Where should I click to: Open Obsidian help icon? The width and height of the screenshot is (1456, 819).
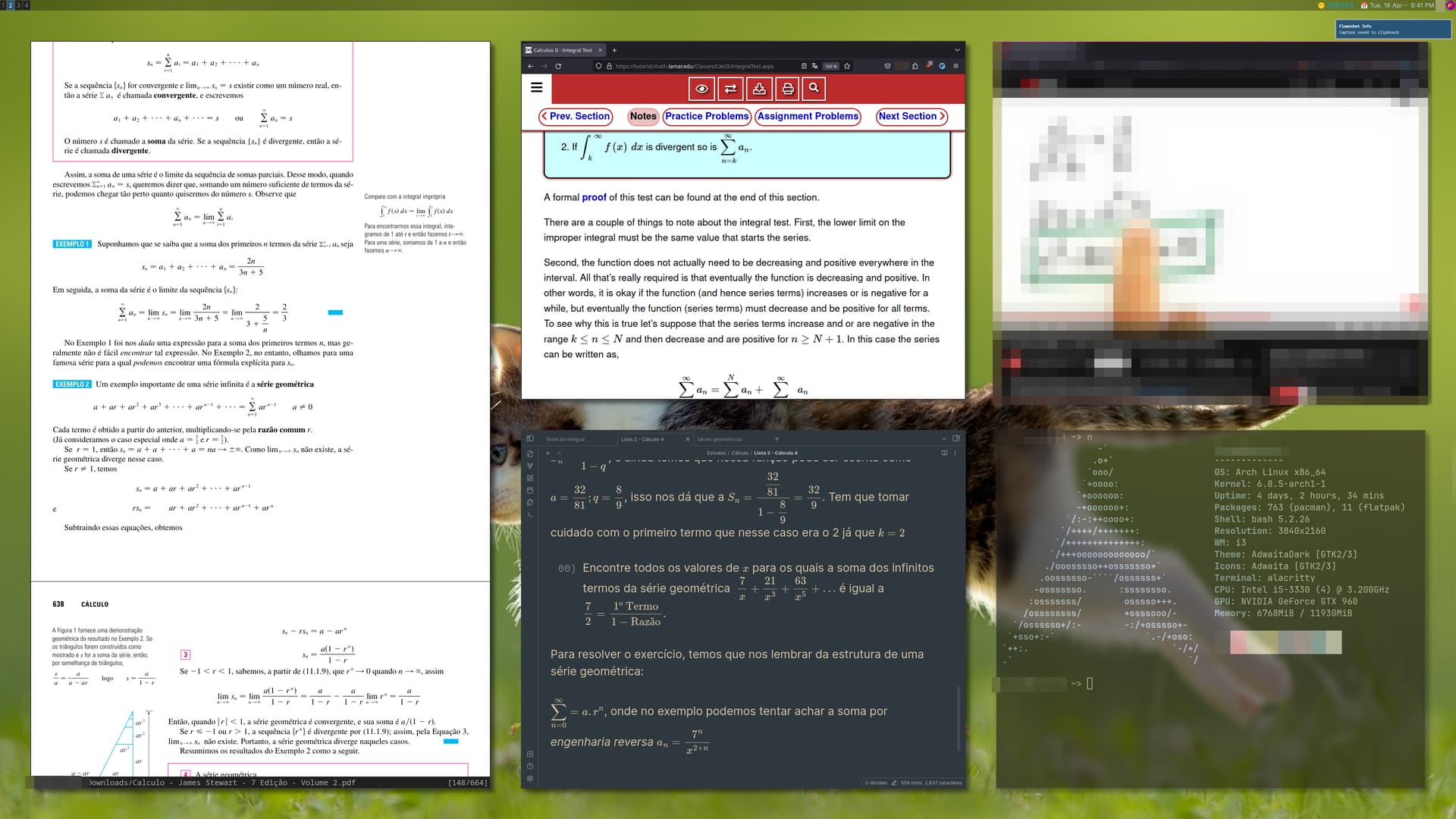click(530, 766)
